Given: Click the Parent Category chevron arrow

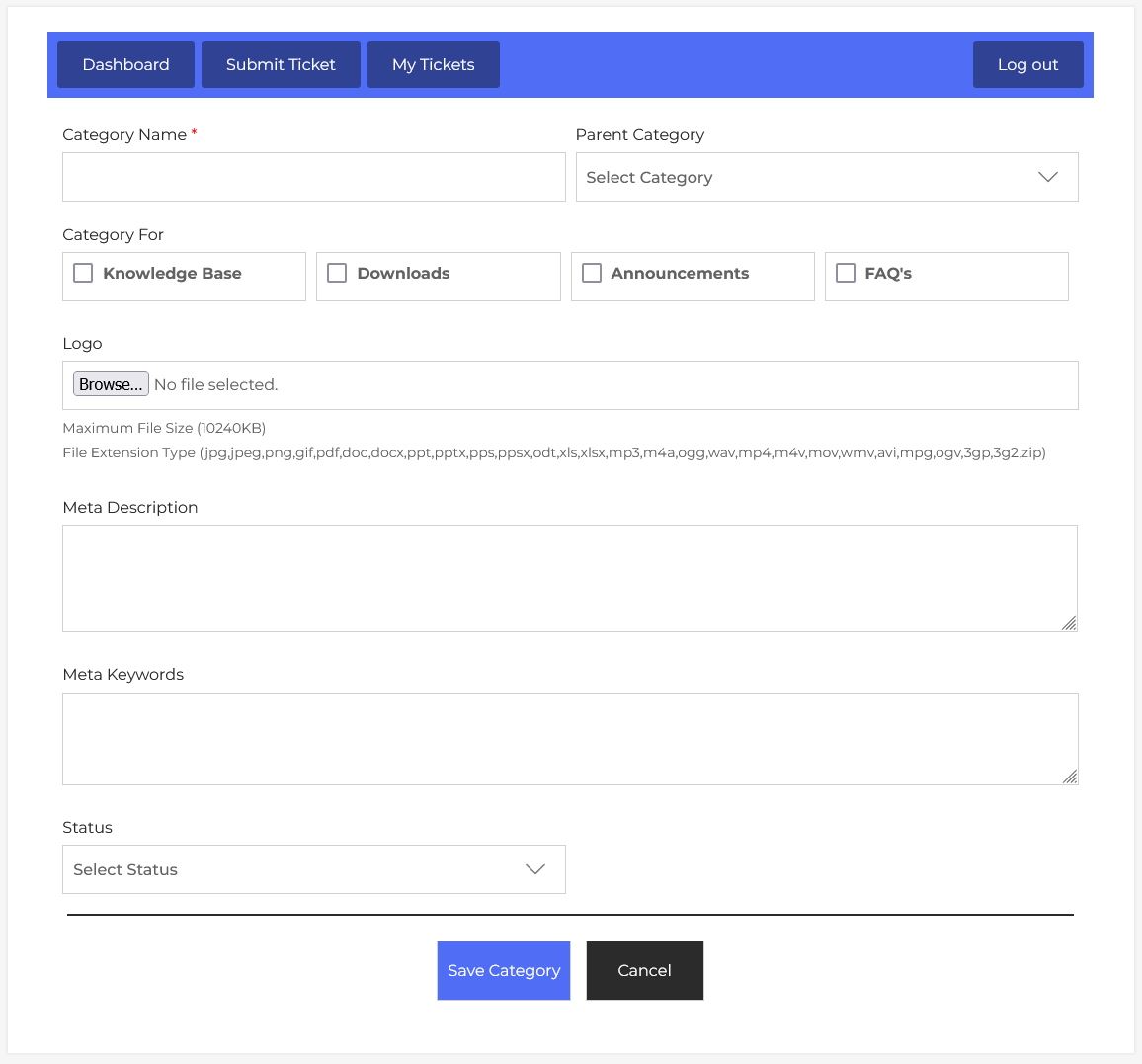Looking at the screenshot, I should click(x=1047, y=177).
